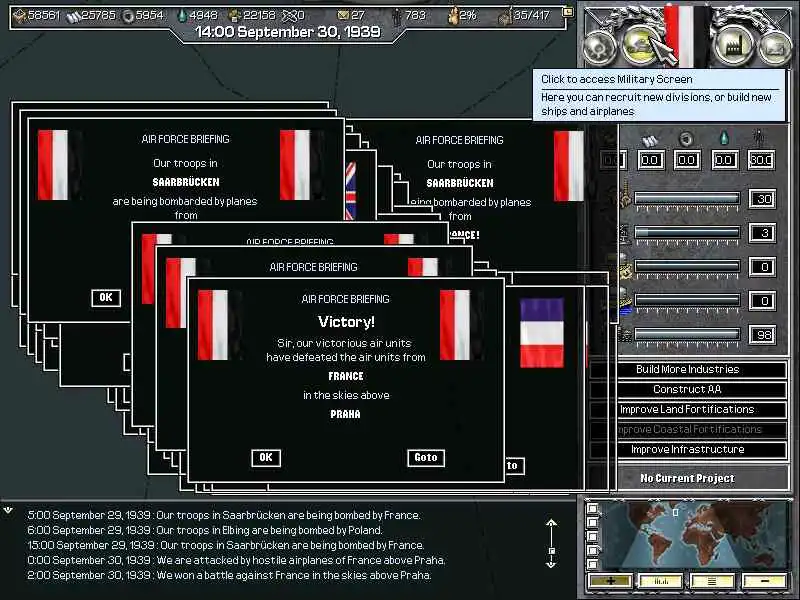Click the zoom-in plus button under minimap
This screenshot has height=600, width=800.
point(610,581)
